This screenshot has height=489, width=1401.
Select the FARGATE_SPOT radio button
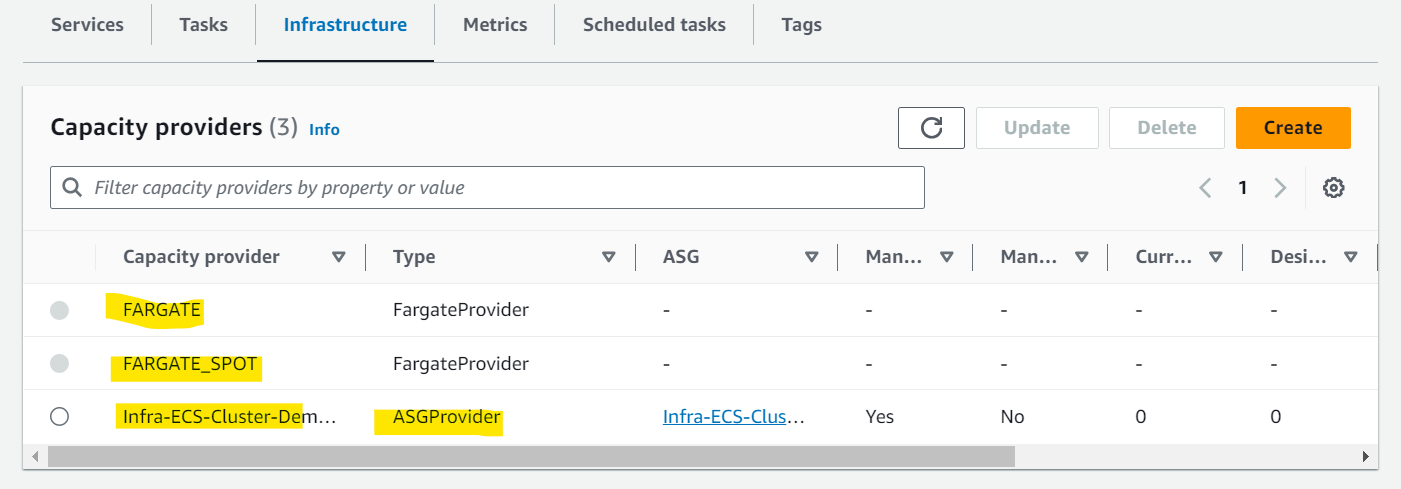coord(59,363)
